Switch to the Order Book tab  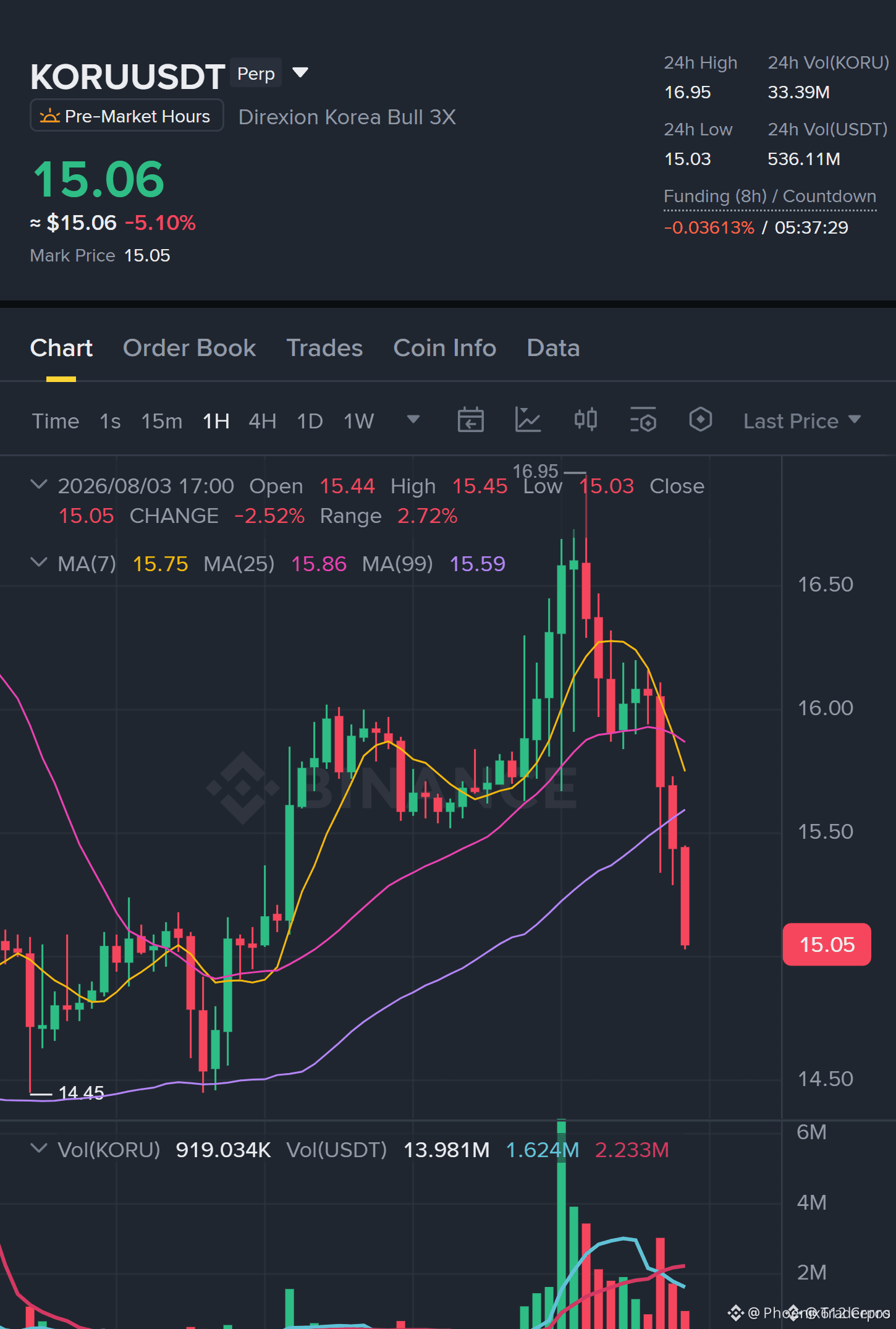(x=189, y=348)
